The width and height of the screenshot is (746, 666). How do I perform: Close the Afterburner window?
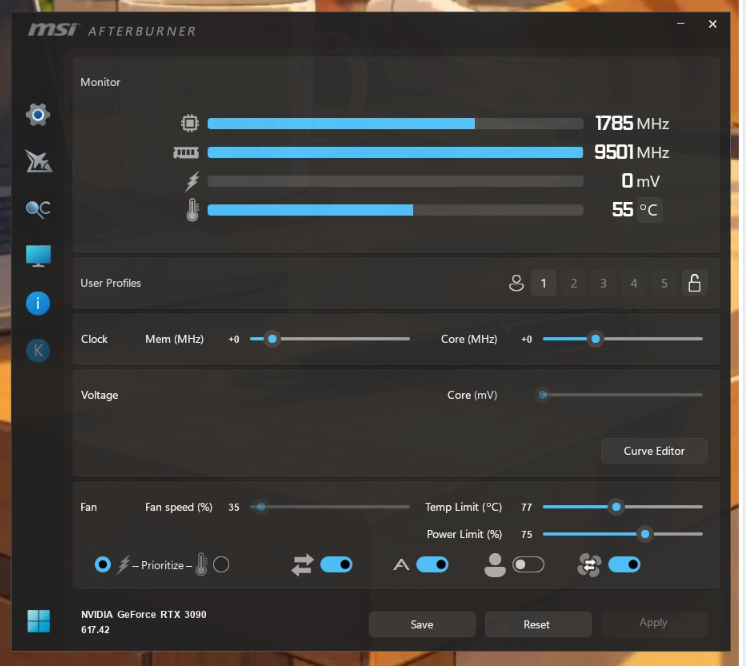712,24
